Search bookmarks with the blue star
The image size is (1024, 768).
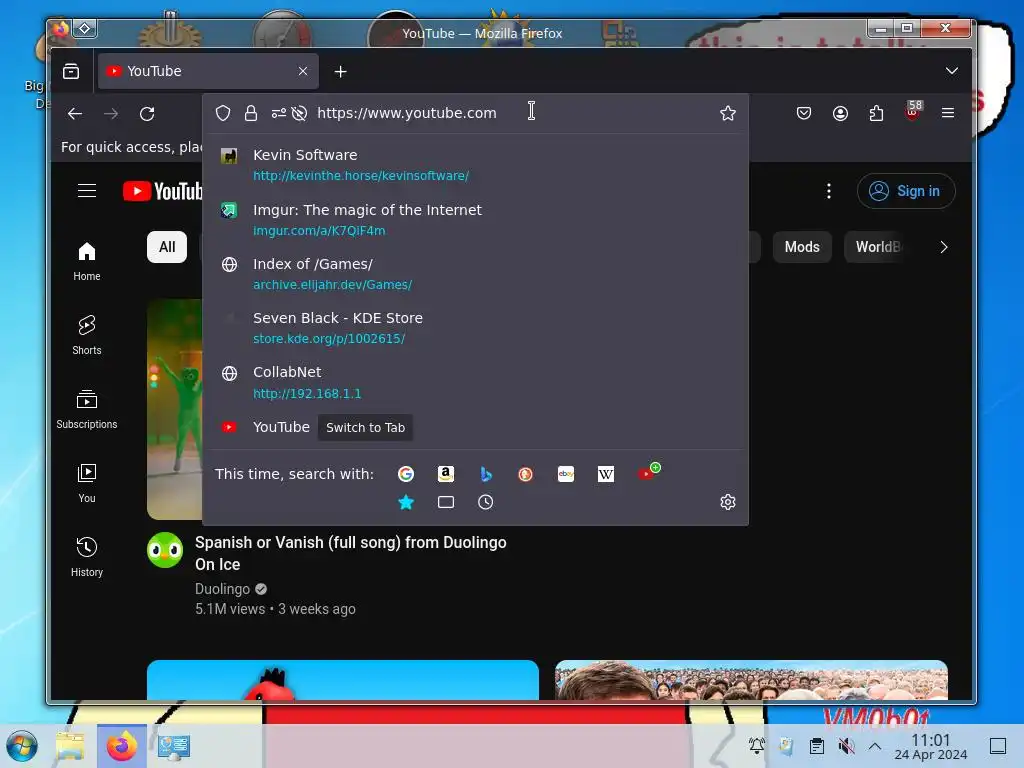(406, 502)
